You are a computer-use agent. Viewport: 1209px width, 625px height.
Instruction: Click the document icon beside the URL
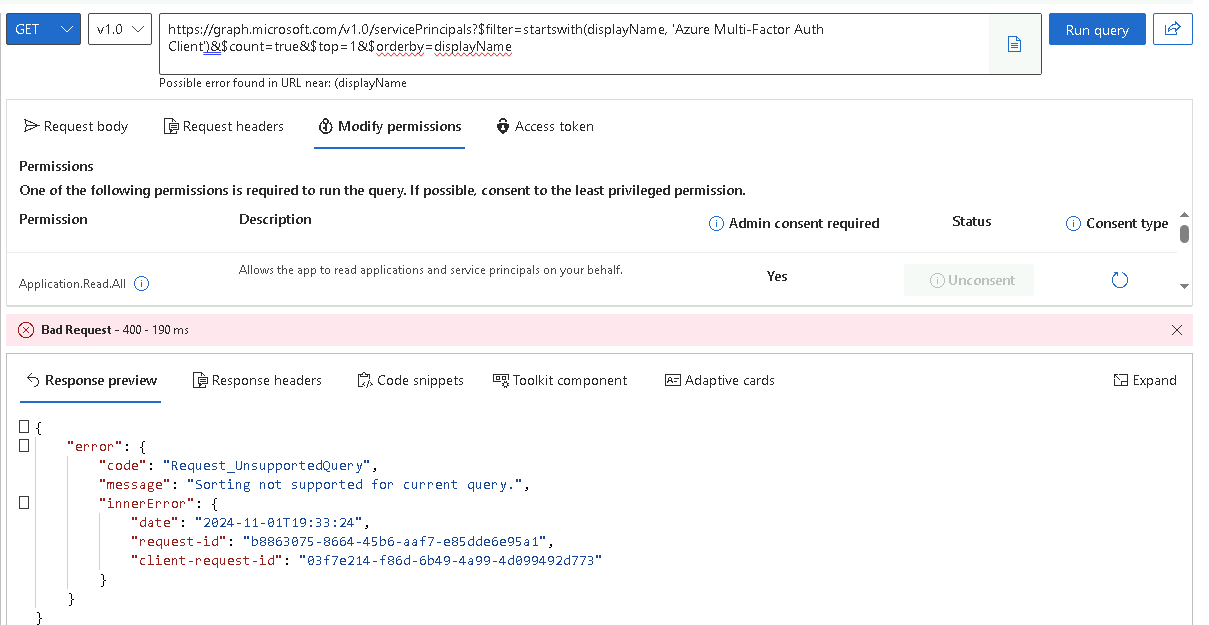pos(1014,44)
